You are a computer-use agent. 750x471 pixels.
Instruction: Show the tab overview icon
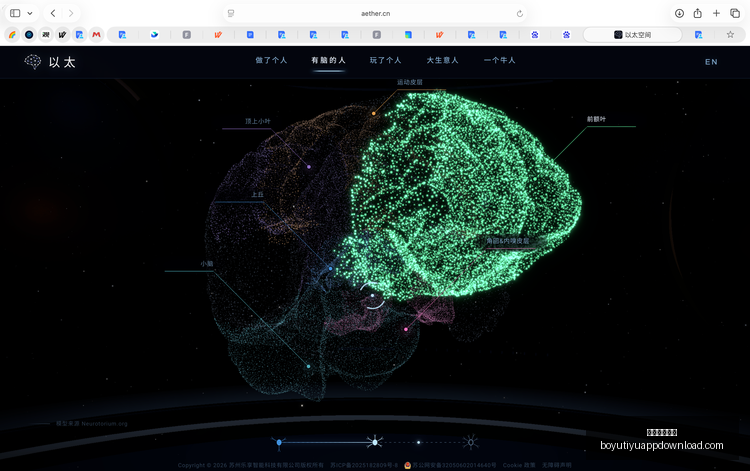tap(735, 13)
